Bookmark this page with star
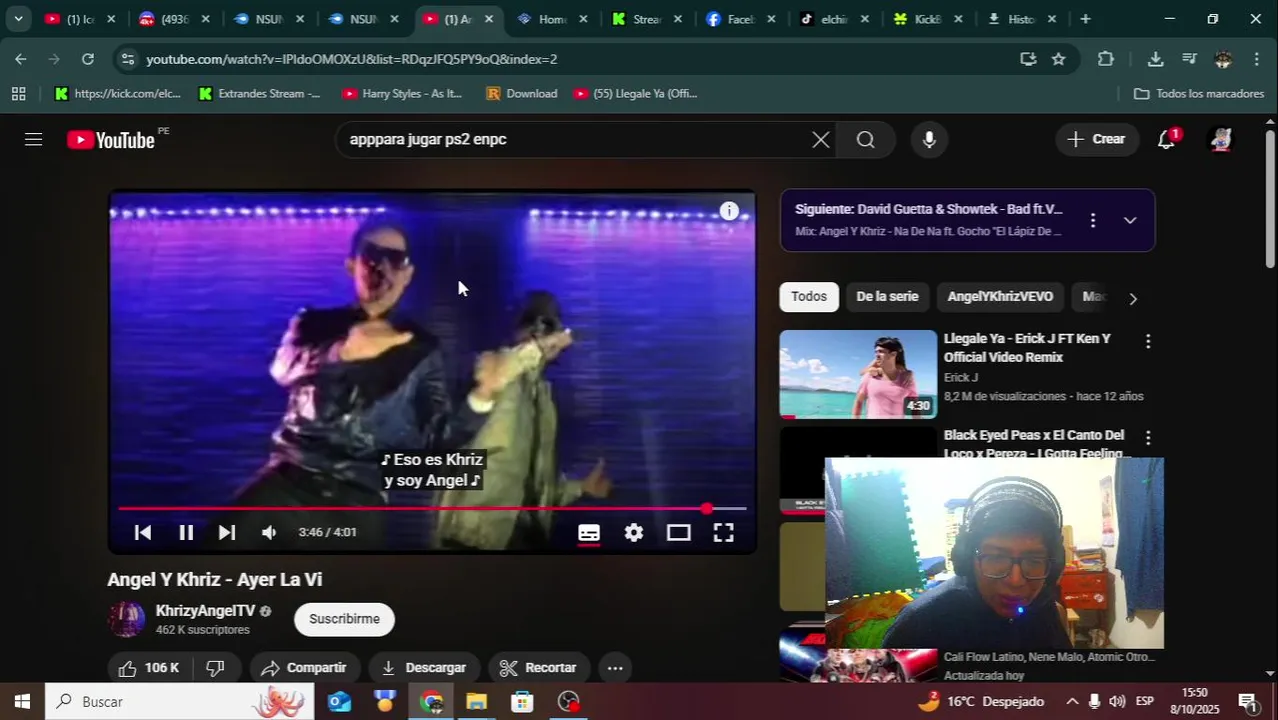 [x=1058, y=59]
